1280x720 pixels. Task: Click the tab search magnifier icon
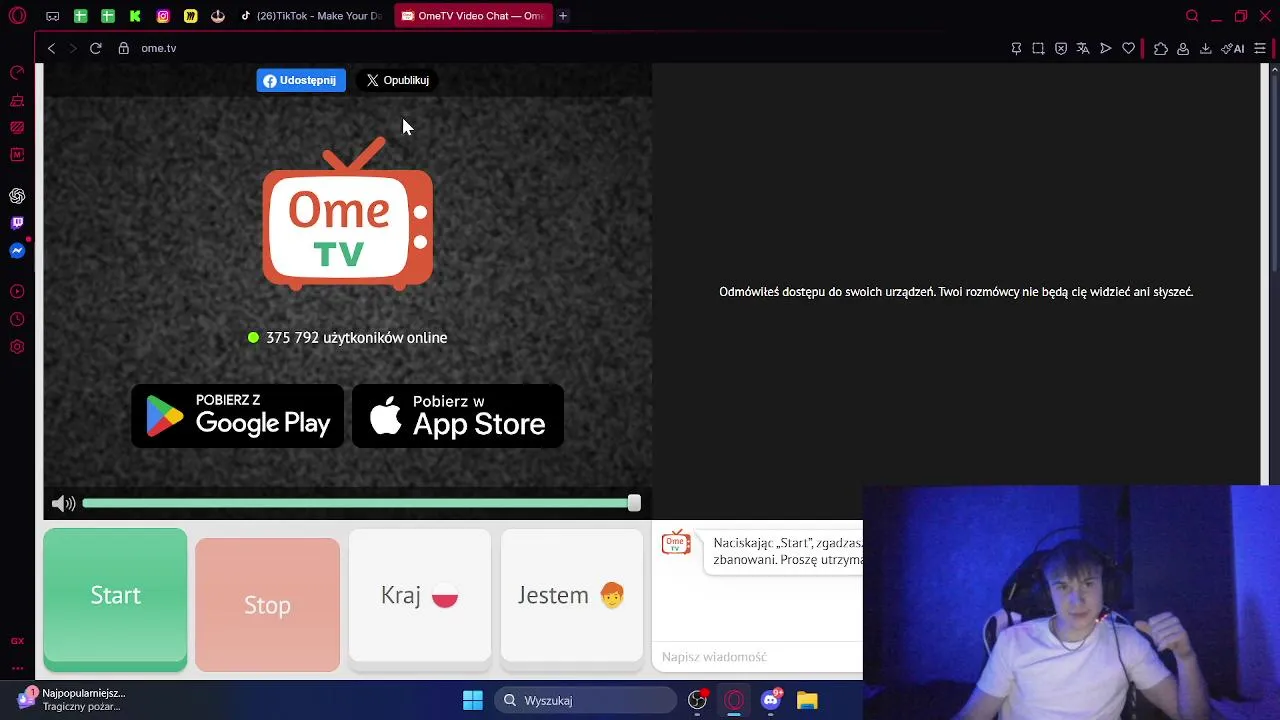click(1192, 16)
